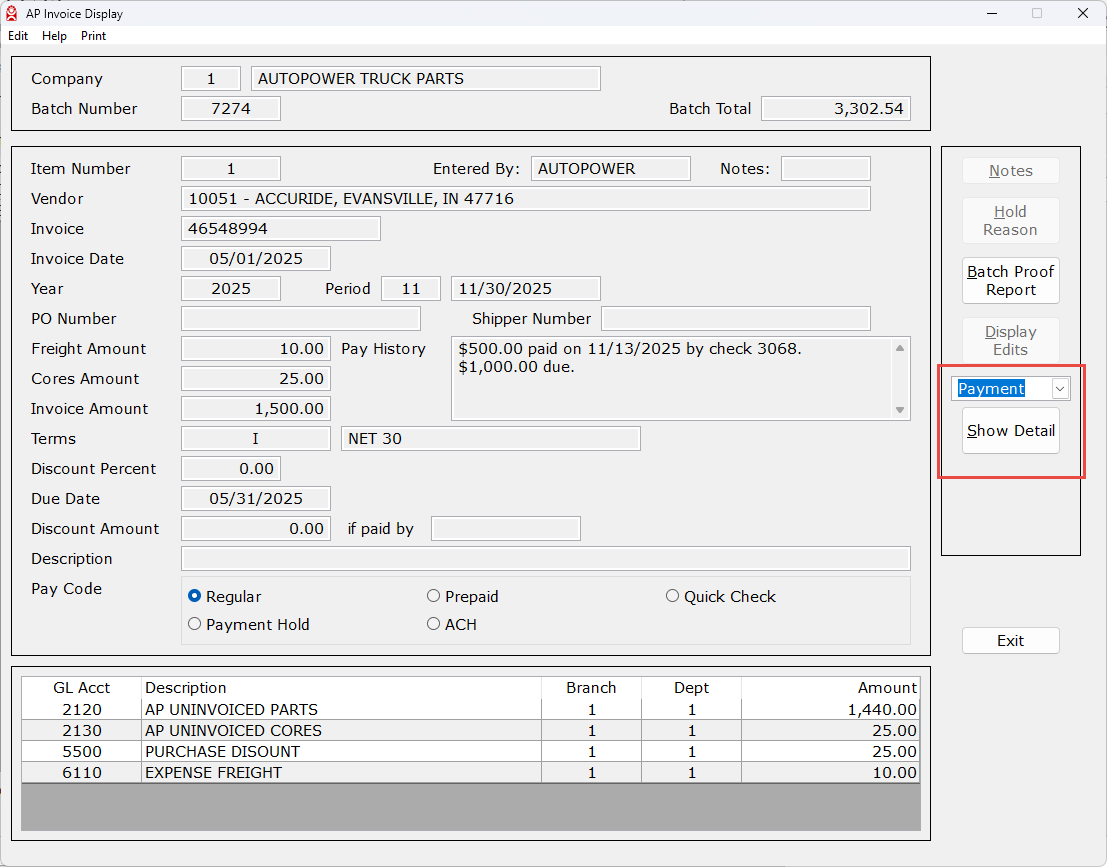1107x867 pixels.
Task: Click the Batch Proof Report button
Action: tap(1010, 281)
